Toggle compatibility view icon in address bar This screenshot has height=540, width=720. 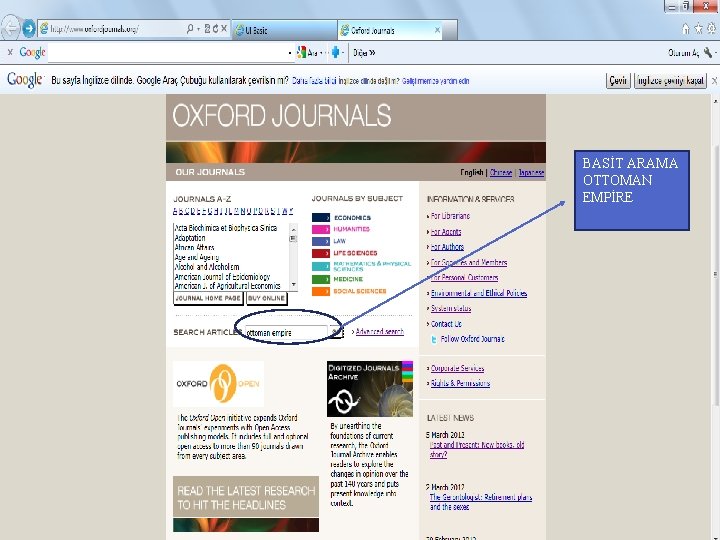pos(207,29)
